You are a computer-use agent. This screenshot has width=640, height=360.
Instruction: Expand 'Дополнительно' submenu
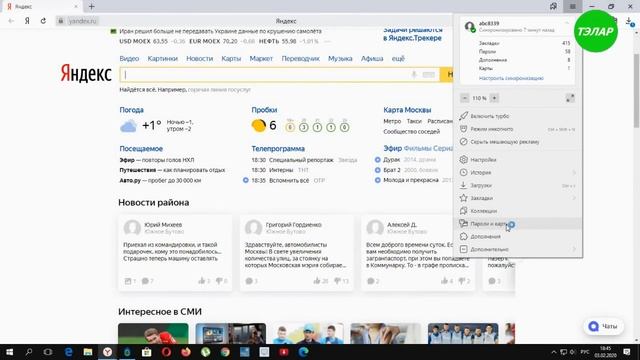pyautogui.click(x=518, y=249)
